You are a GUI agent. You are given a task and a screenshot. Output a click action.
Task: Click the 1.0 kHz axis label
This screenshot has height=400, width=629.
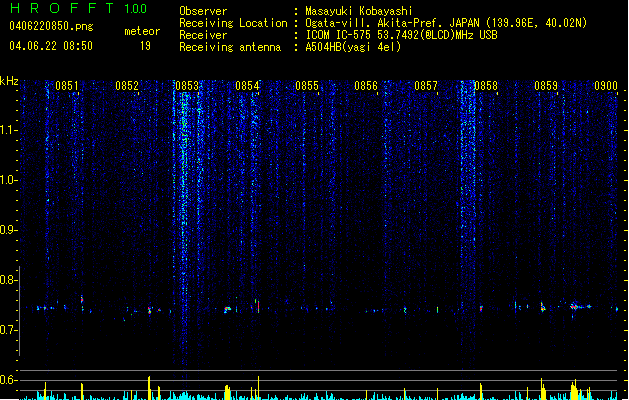(8, 180)
